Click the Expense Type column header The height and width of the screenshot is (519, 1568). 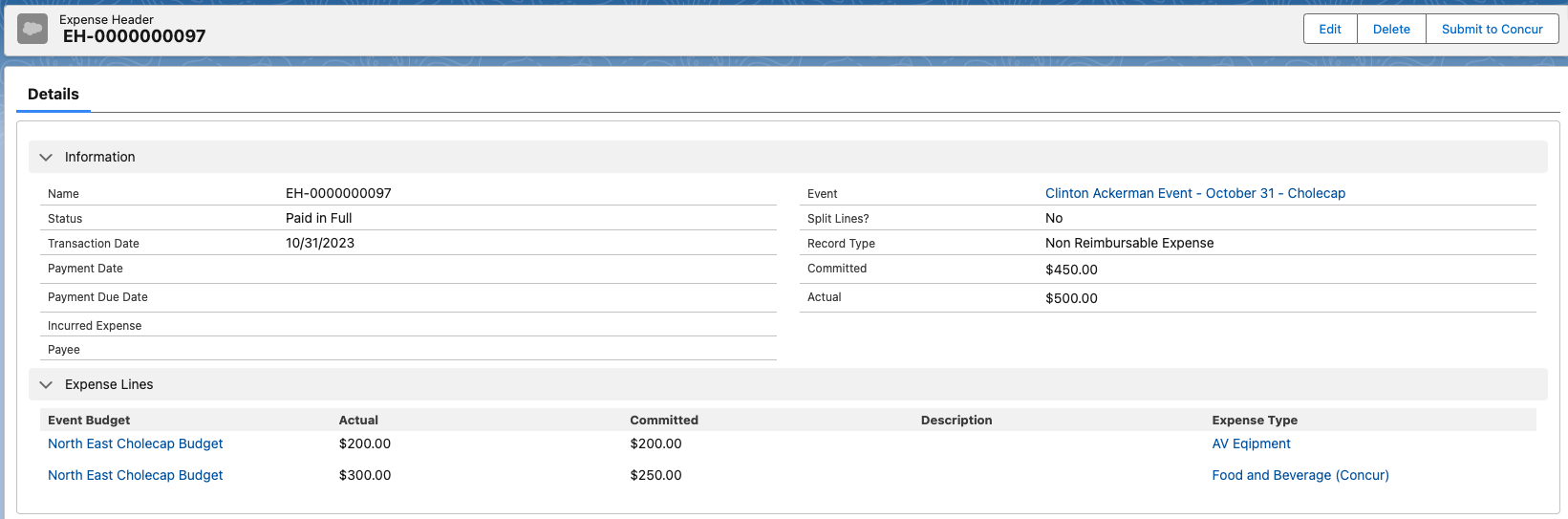click(1254, 420)
